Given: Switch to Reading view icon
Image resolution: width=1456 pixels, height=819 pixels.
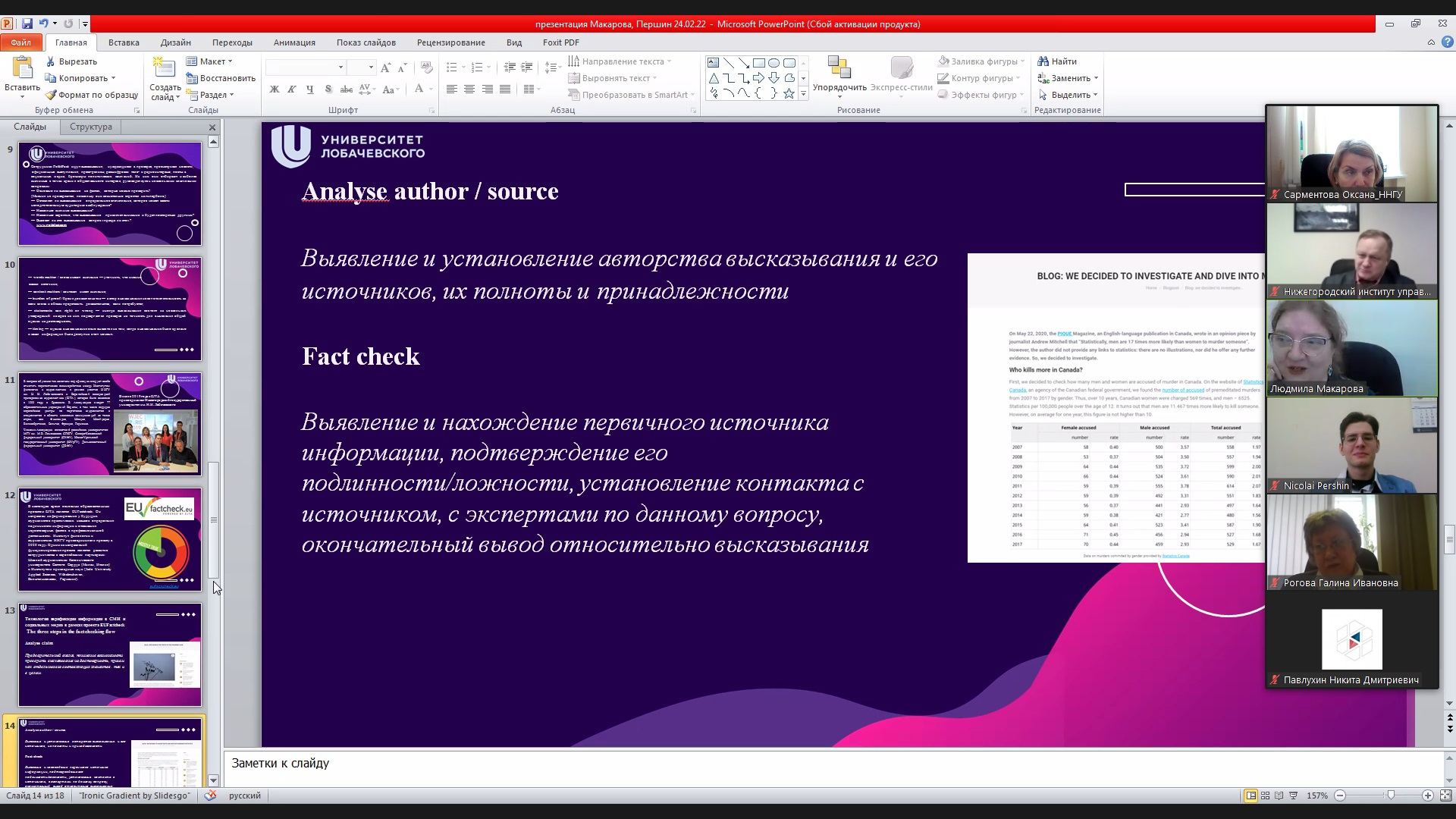Looking at the screenshot, I should point(1279,795).
